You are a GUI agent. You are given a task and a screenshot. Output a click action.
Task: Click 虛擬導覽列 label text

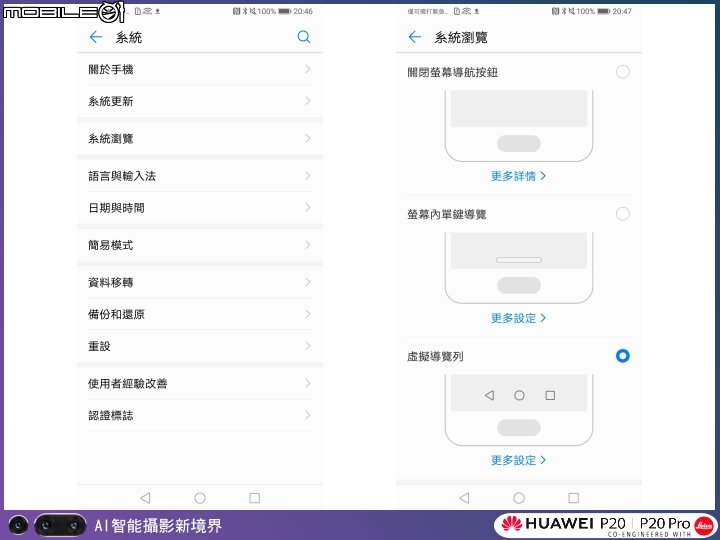coord(435,356)
